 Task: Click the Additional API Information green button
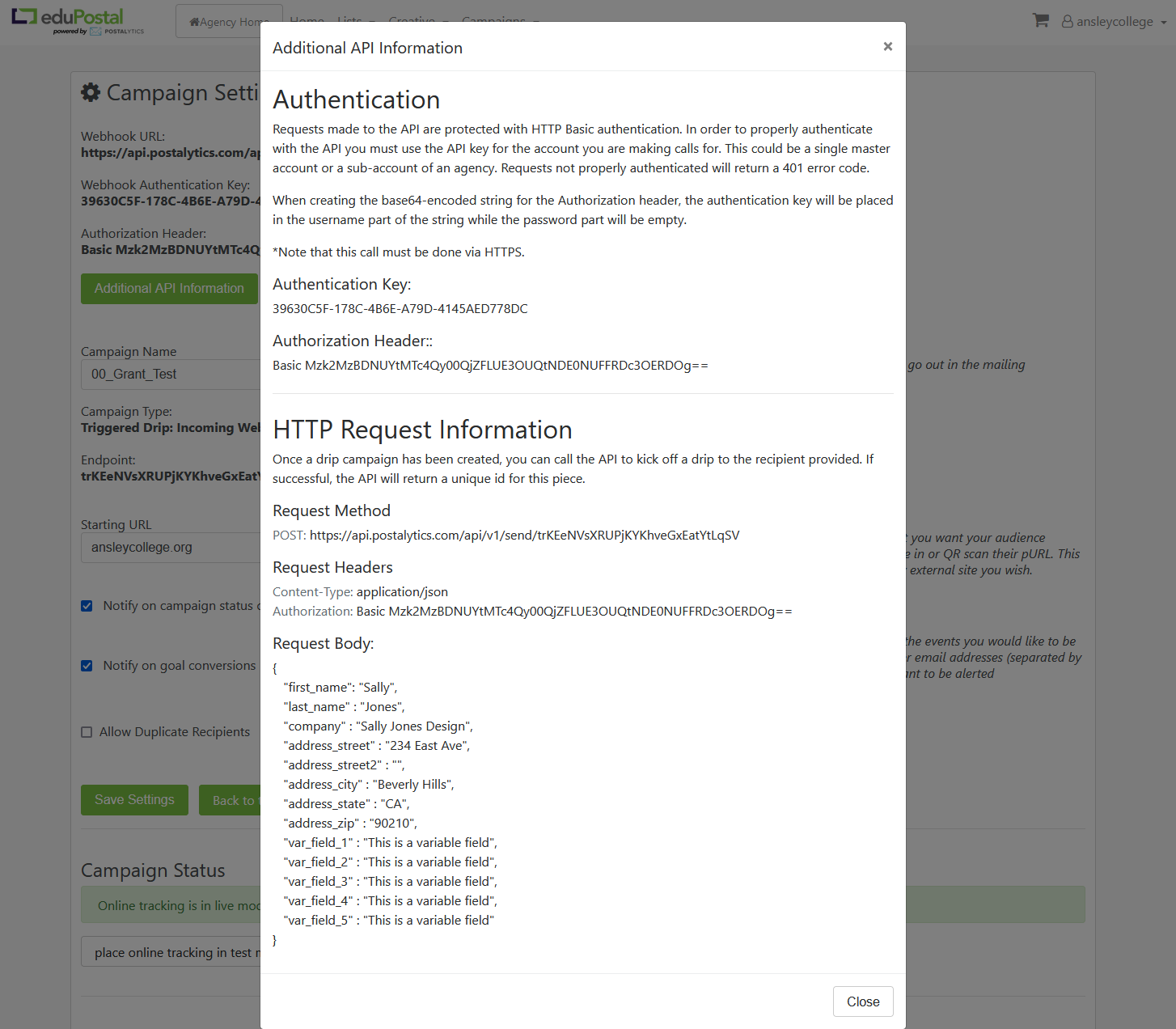point(169,289)
